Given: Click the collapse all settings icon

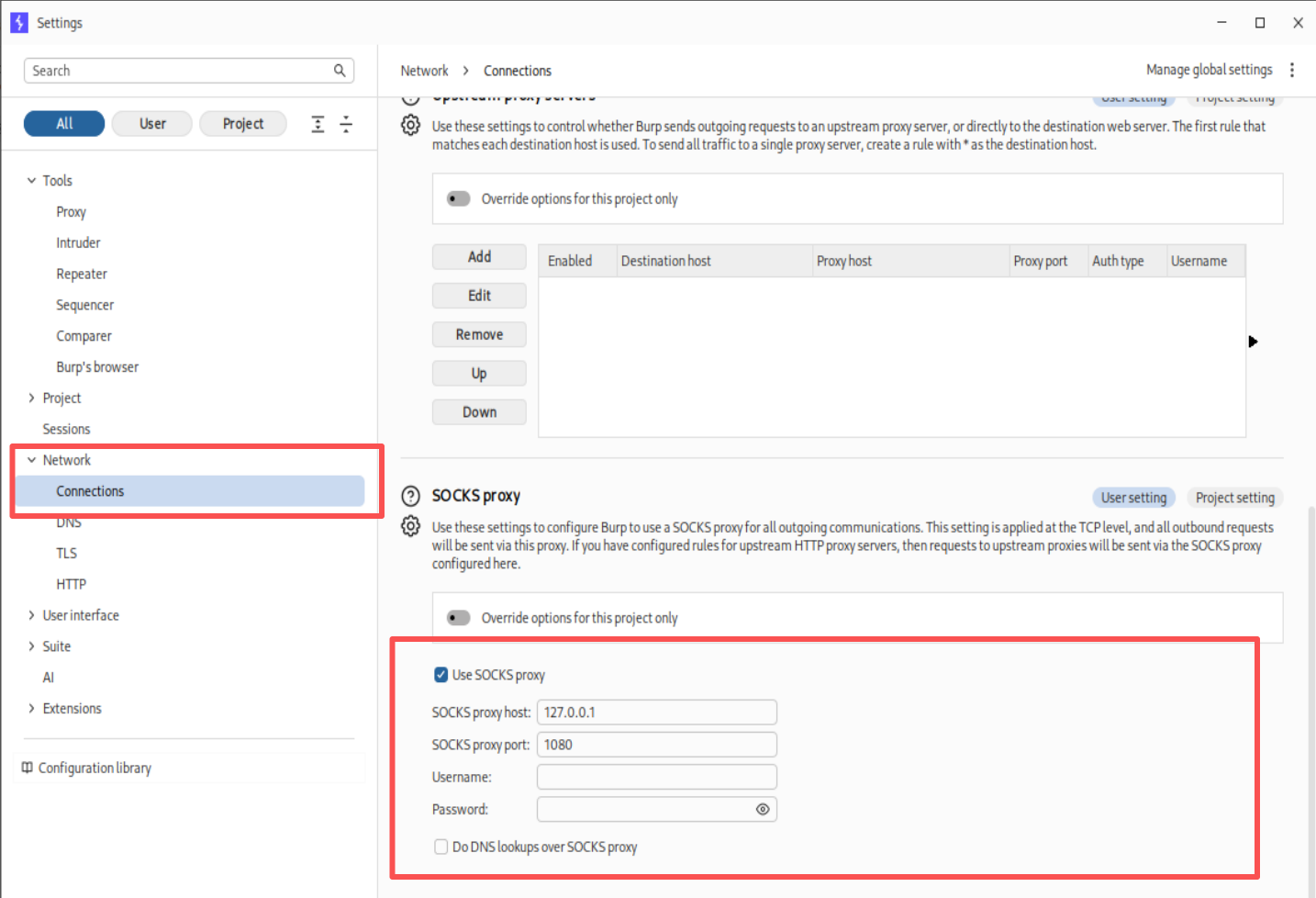Looking at the screenshot, I should (x=346, y=124).
